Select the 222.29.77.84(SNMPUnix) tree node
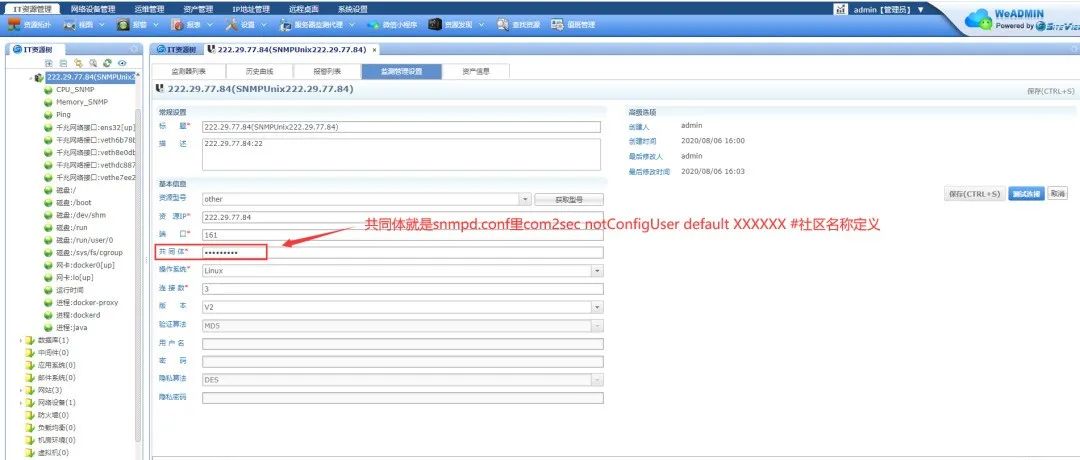Screen dimensions: 1080x460 91,77
